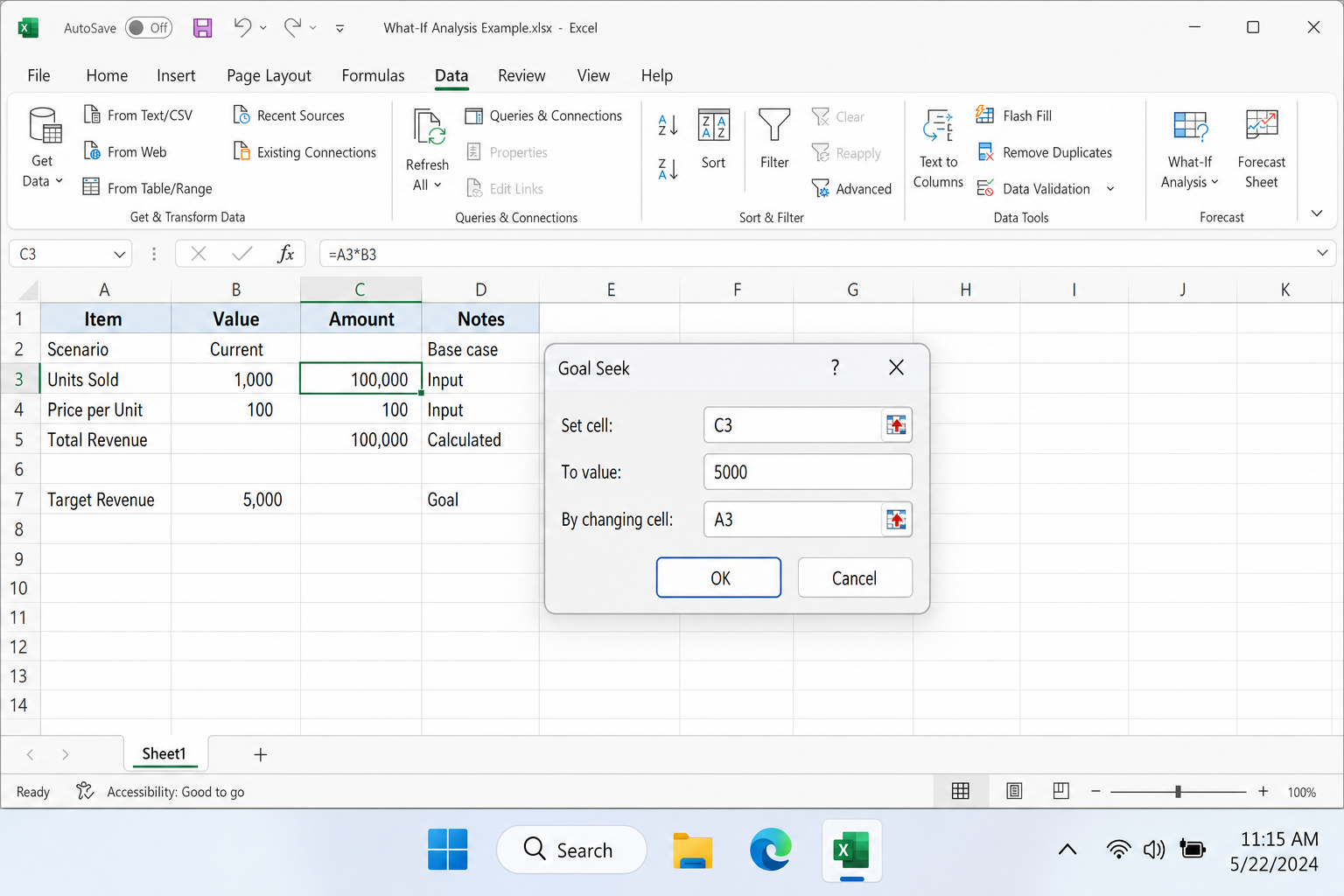Import data From Text/CSV
This screenshot has height=896, width=1344.
pos(138,115)
